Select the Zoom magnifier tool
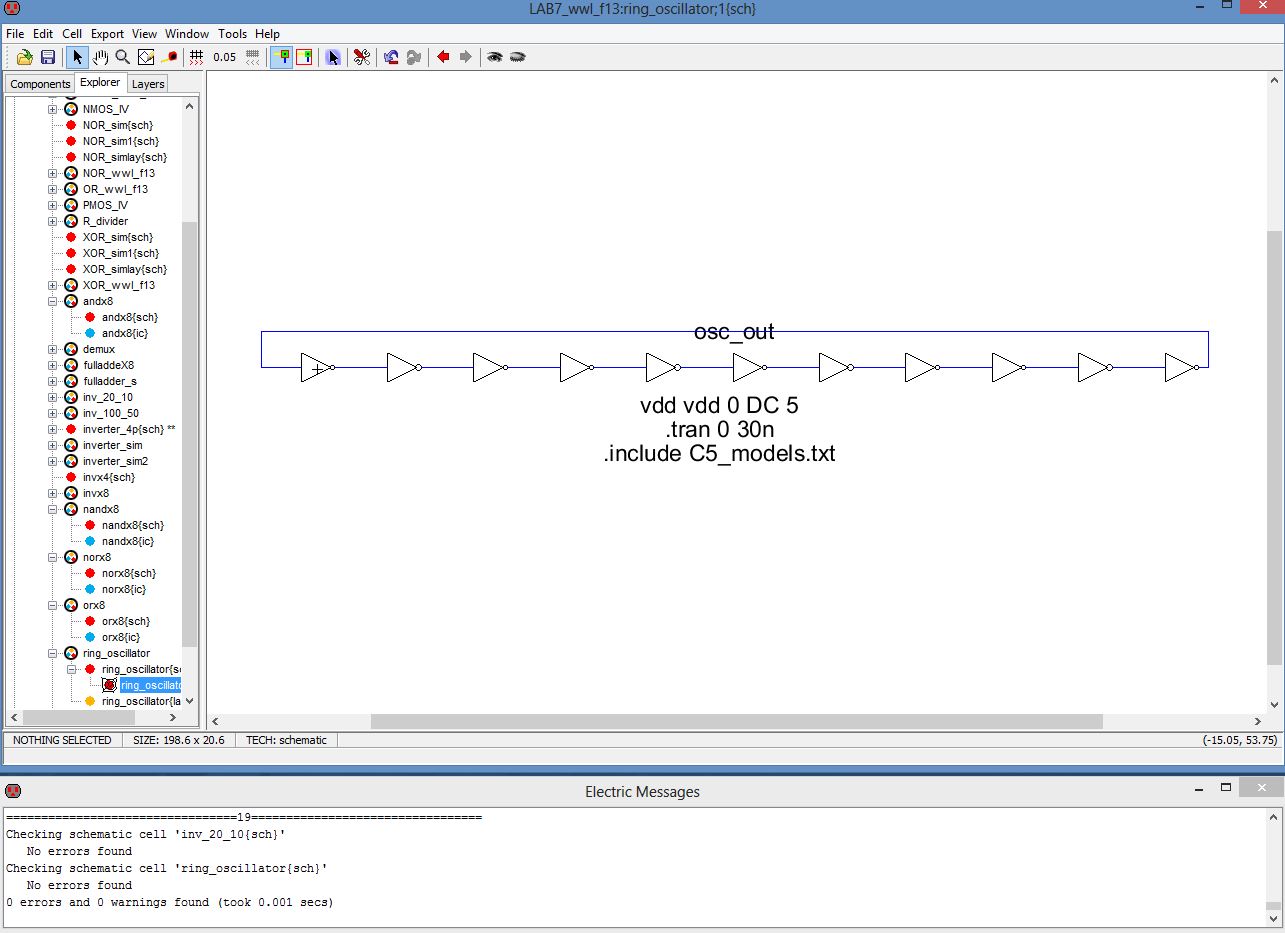This screenshot has width=1285, height=933. 122,57
